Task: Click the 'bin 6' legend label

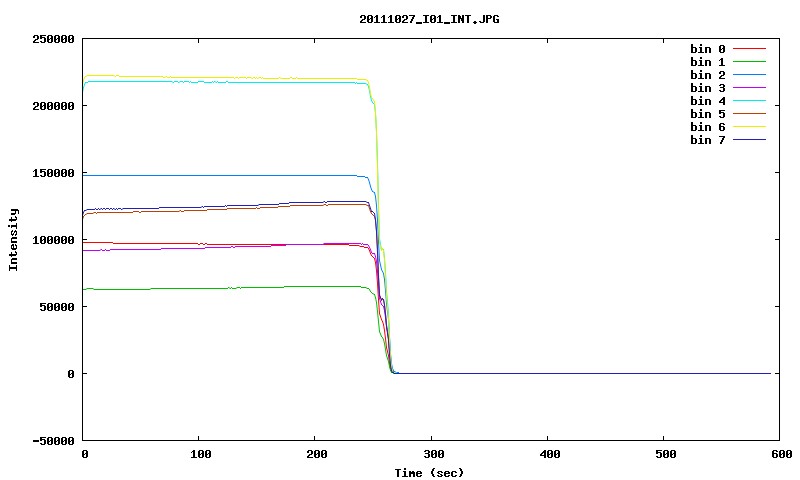Action: [708, 127]
